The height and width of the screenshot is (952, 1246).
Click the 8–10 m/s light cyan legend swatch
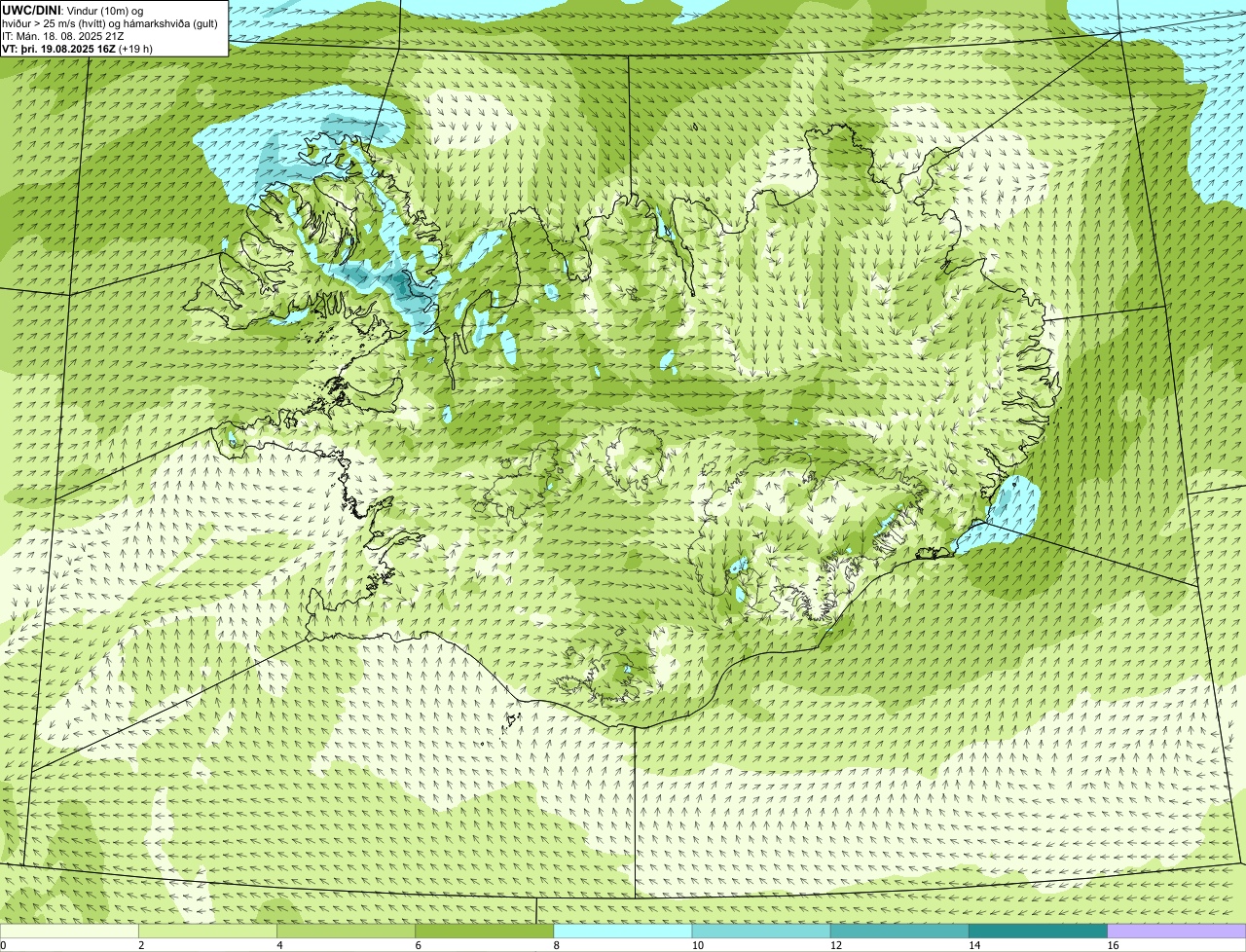coord(623,931)
